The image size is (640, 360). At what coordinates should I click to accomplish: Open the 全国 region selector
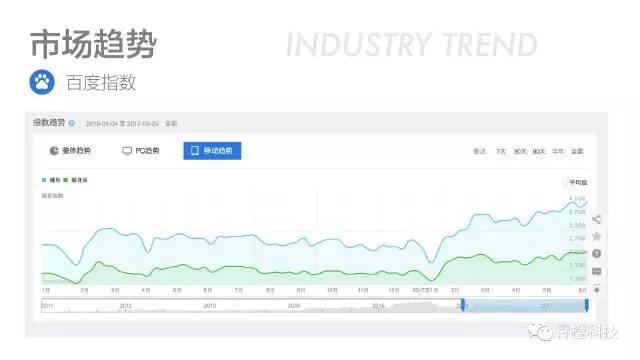coord(171,123)
